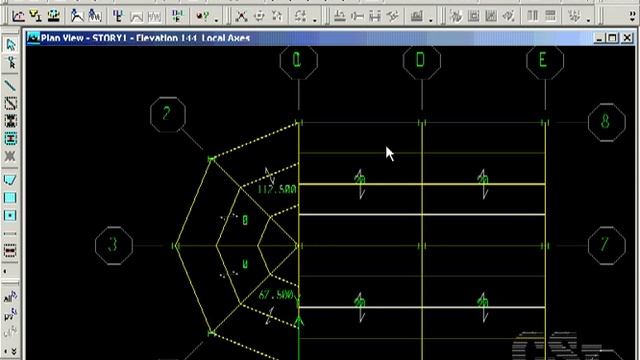Screen dimensions: 640x360
Task: Click the point assign icon before dropdown arrow
Action: pyautogui.click(x=300, y=16)
